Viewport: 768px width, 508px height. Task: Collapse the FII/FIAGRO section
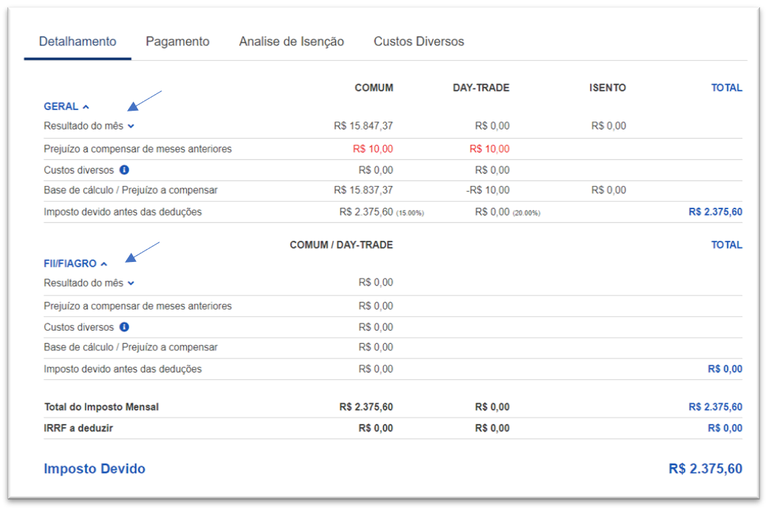(75, 264)
